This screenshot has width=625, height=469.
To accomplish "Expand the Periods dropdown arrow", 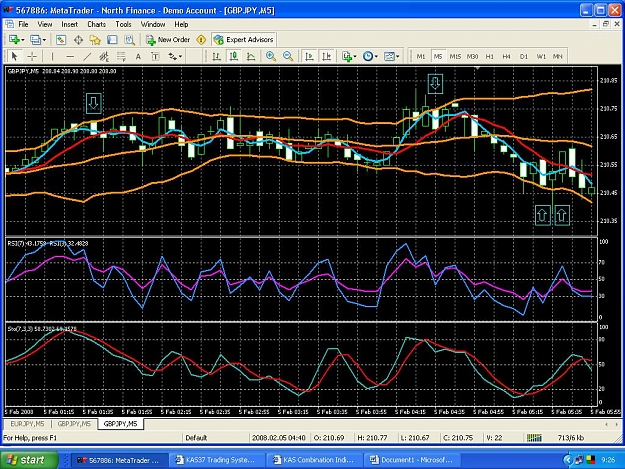I will pos(376,57).
